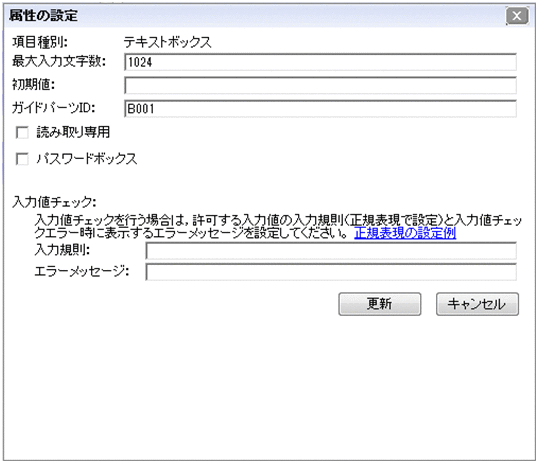540x465 pixels.
Task: Focus the empty 初期値 input field
Action: point(320,85)
